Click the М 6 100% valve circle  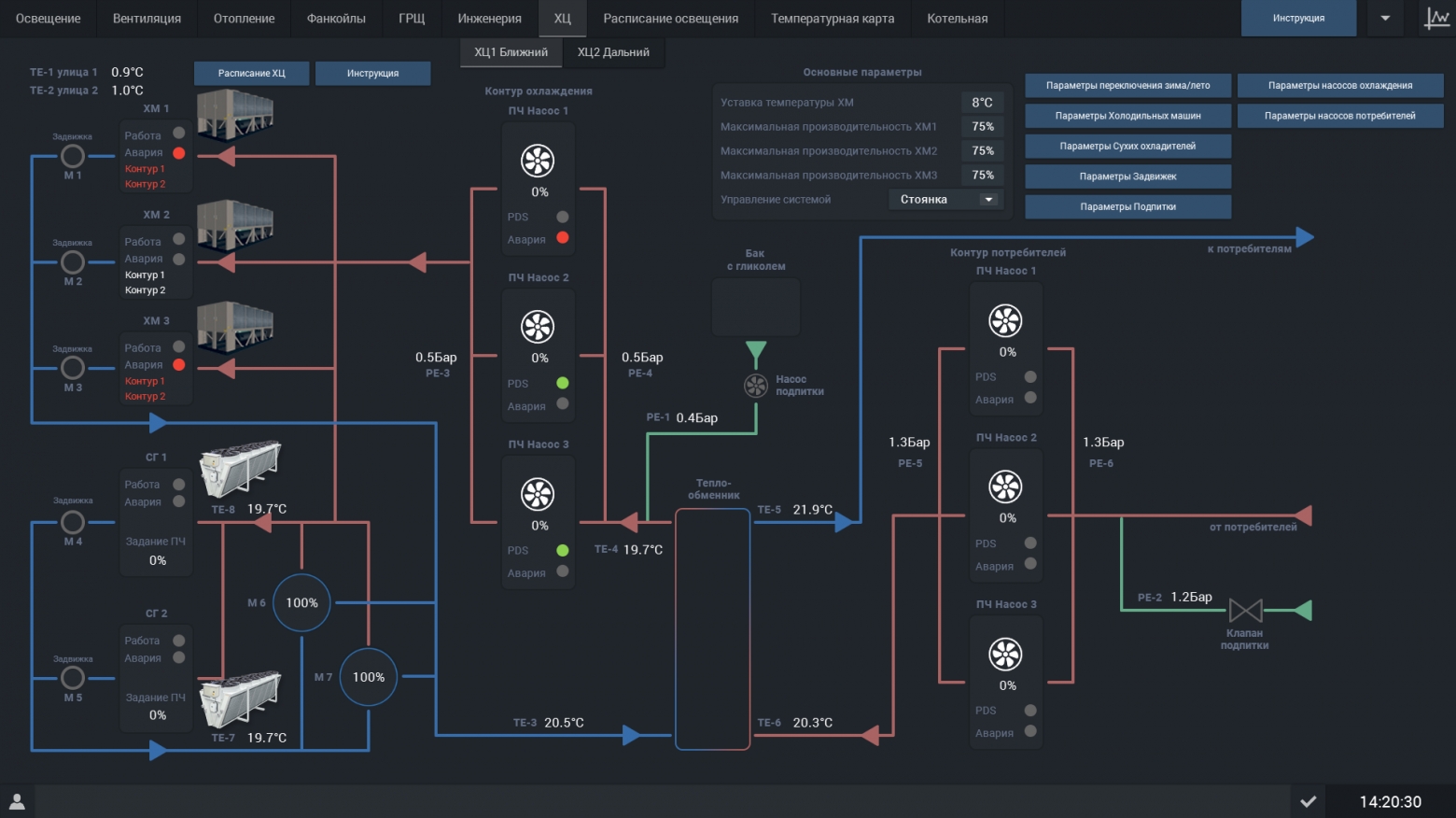[x=301, y=602]
